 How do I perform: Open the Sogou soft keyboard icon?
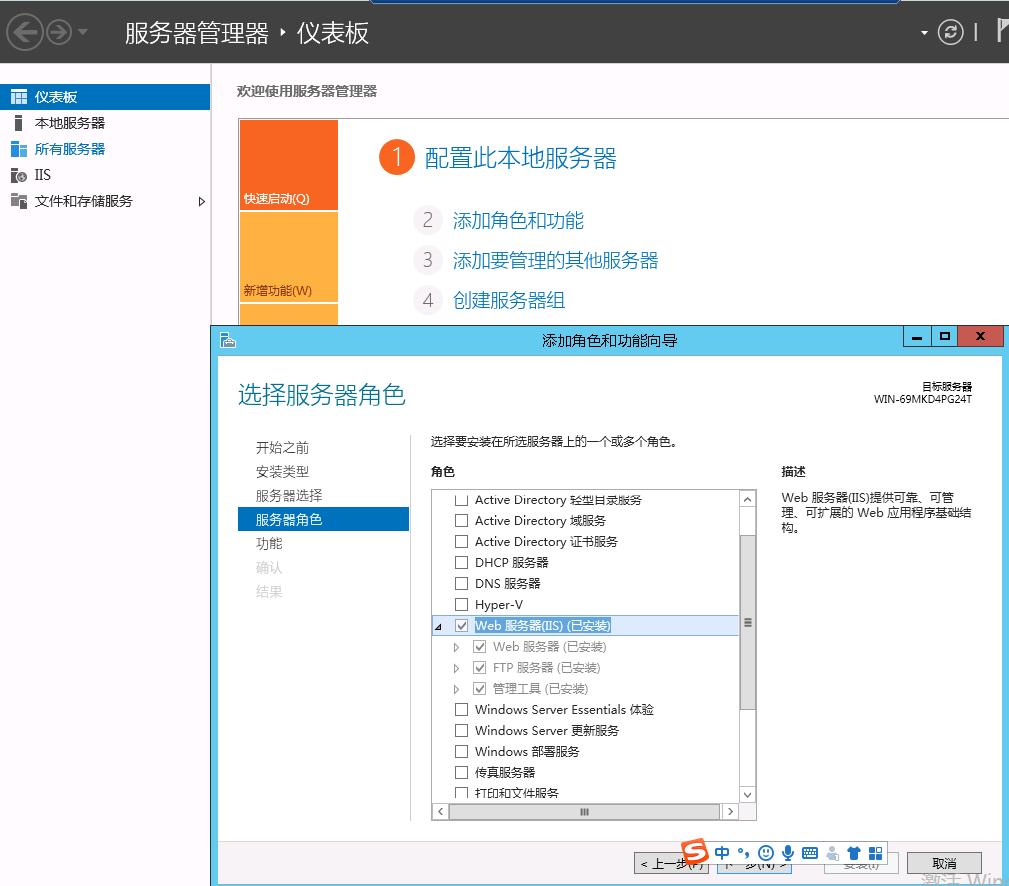(x=811, y=853)
